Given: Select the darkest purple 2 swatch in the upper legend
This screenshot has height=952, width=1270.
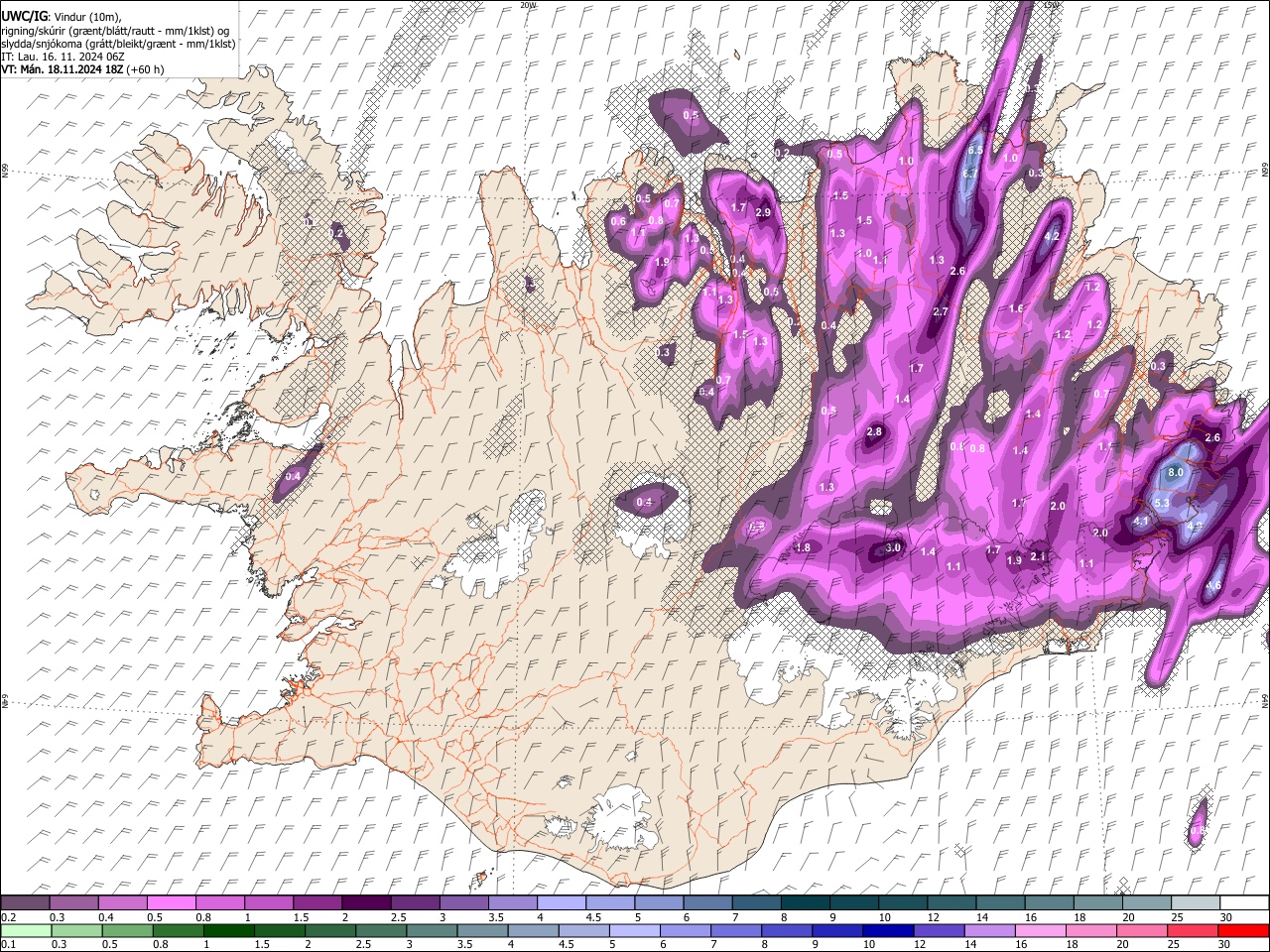Looking at the screenshot, I should [x=365, y=902].
